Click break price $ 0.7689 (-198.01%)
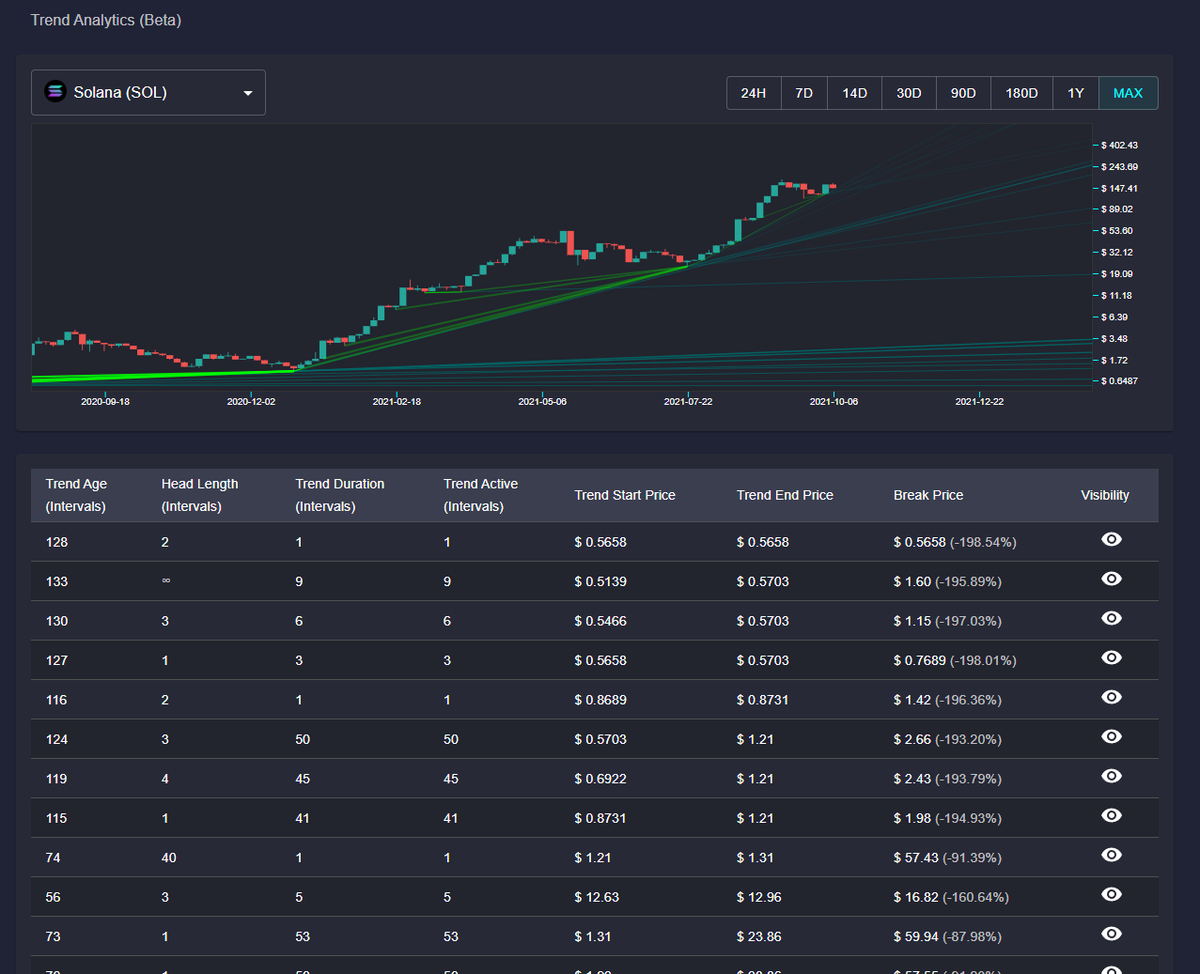The height and width of the screenshot is (974, 1200). 955,660
